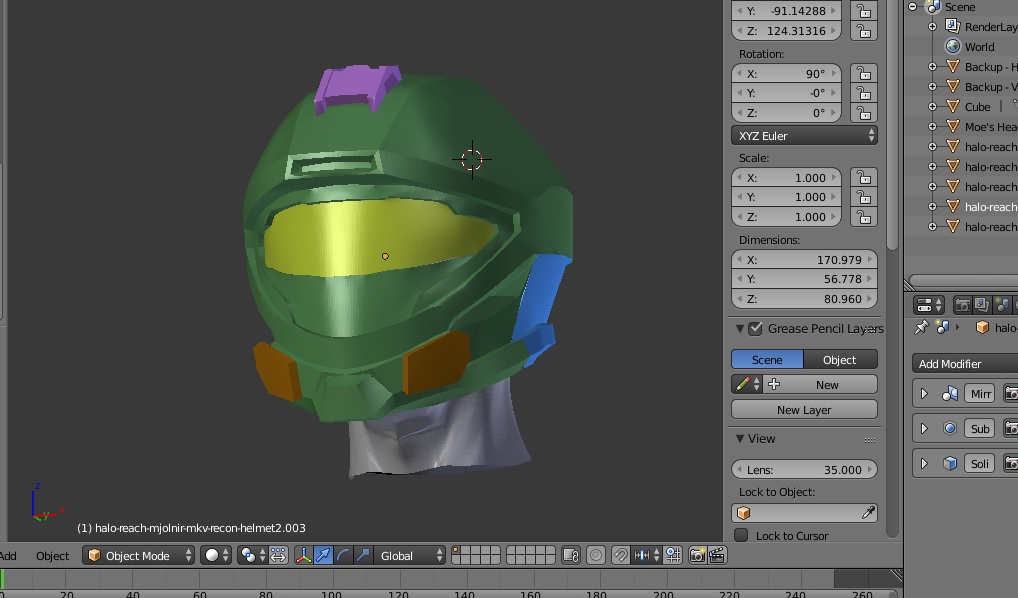Open the pivot point dropdown

pyautogui.click(x=253, y=556)
